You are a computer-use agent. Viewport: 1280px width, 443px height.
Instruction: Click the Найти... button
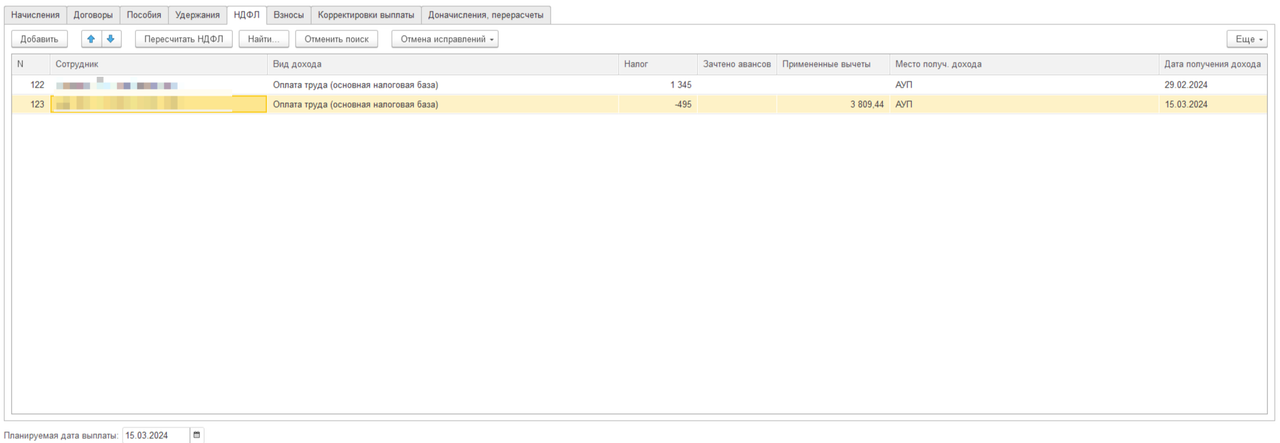pos(264,39)
